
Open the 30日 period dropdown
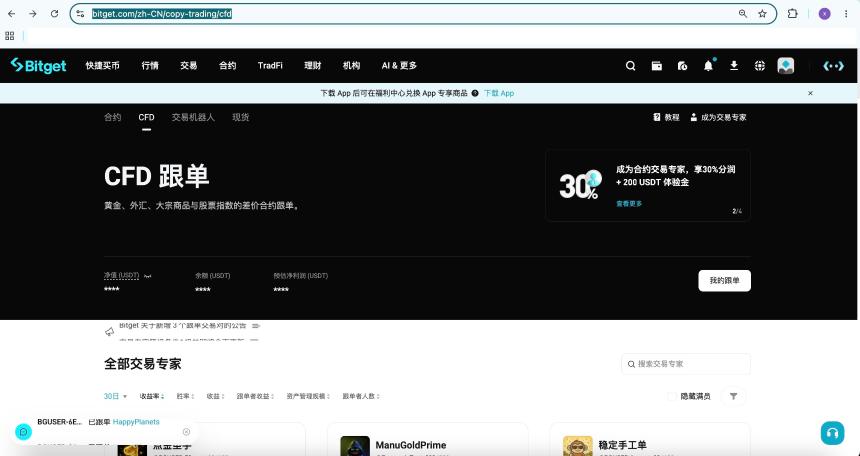click(x=115, y=396)
